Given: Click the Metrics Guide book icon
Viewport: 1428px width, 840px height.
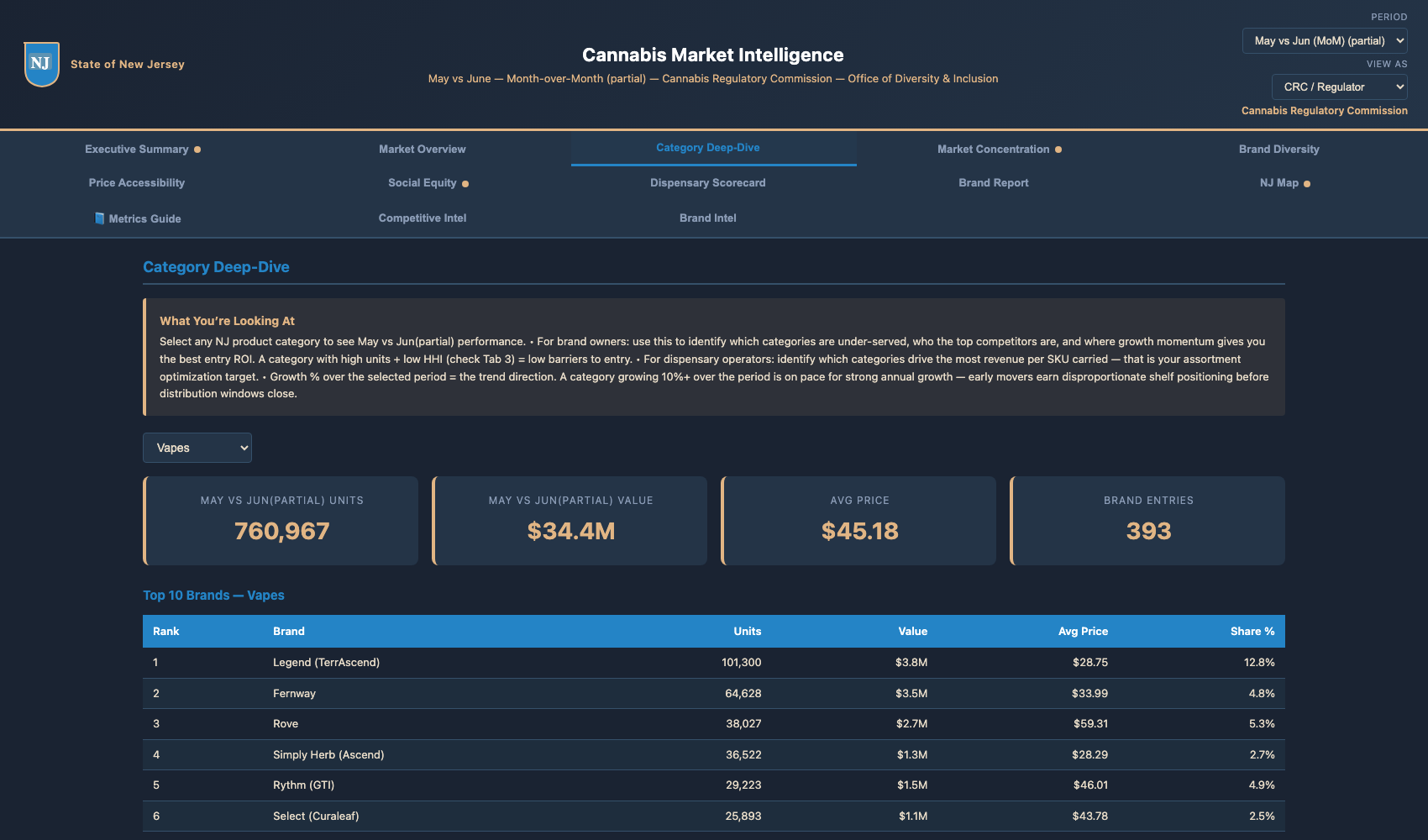Looking at the screenshot, I should (x=99, y=218).
